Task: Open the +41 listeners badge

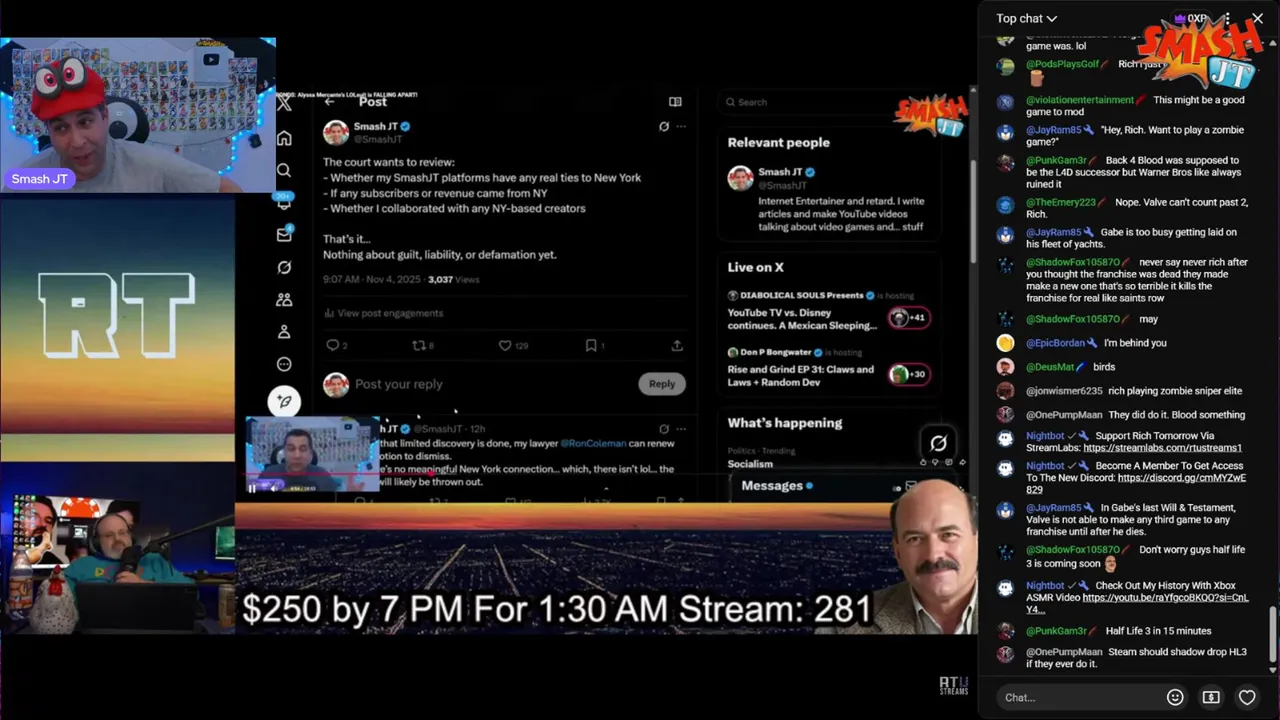Action: [x=909, y=318]
